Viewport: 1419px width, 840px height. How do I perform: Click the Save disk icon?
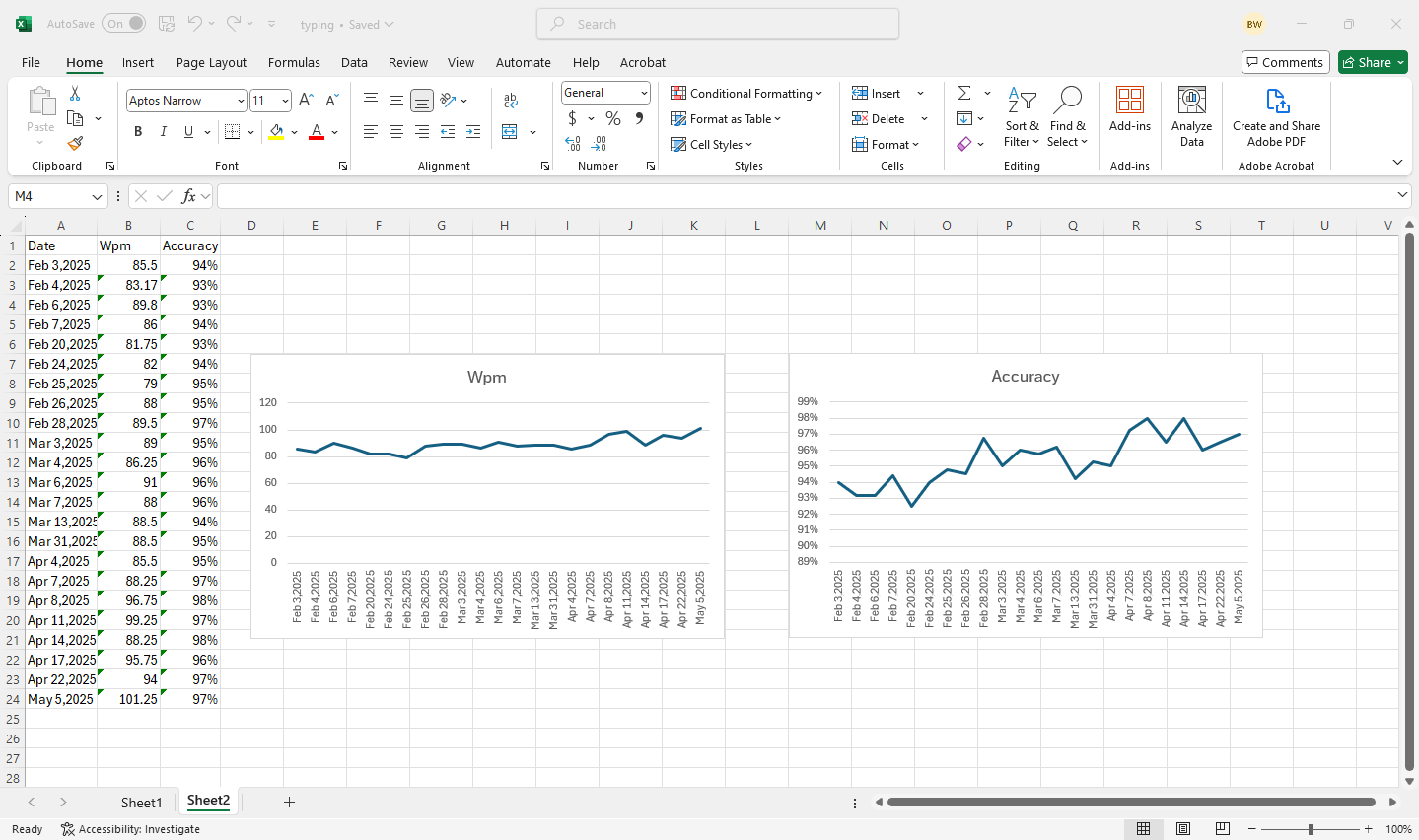(x=167, y=23)
